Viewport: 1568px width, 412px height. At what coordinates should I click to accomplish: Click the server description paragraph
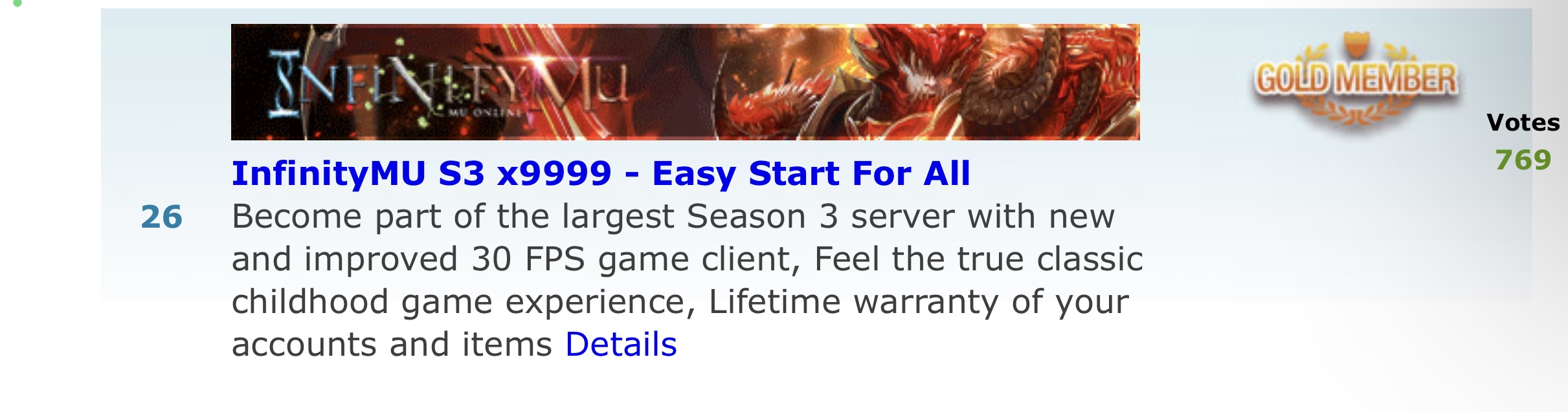[688, 280]
